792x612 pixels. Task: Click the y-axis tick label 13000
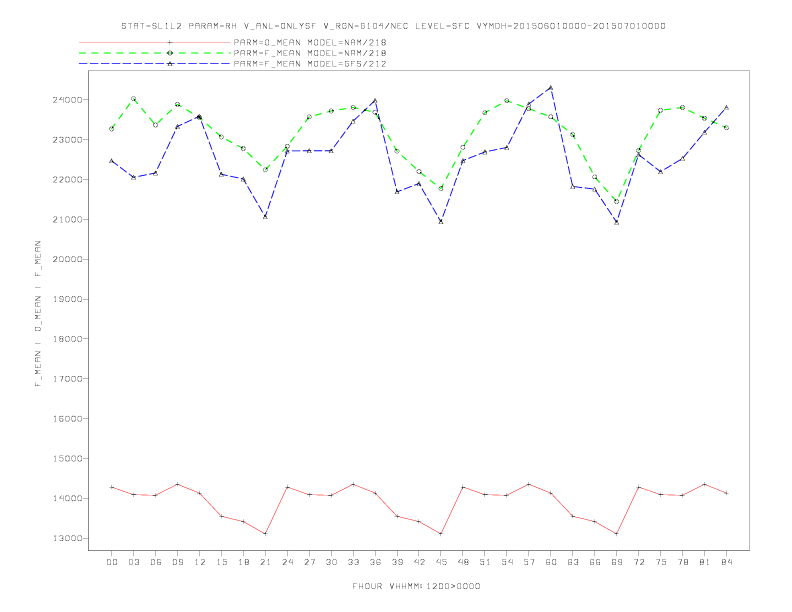click(x=67, y=538)
